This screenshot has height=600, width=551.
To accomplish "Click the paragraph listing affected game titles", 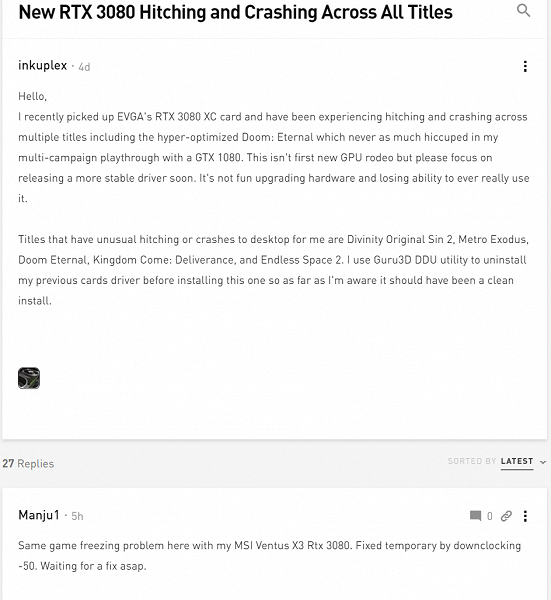I will pos(273,270).
